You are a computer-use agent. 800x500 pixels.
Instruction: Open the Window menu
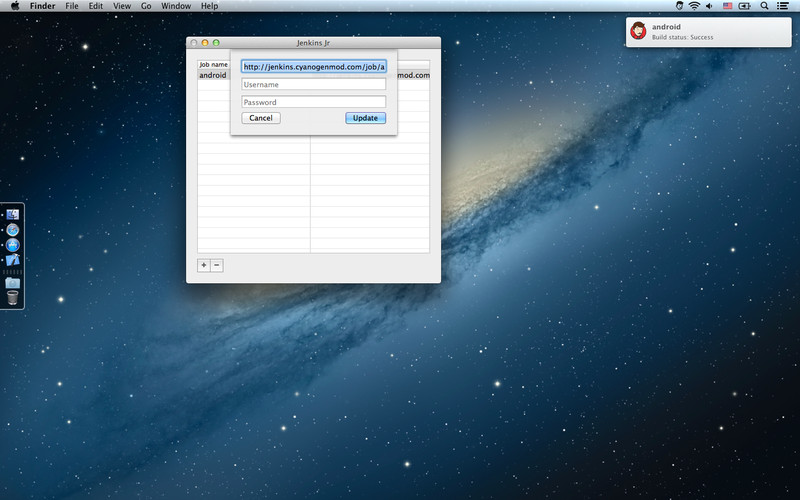click(176, 6)
